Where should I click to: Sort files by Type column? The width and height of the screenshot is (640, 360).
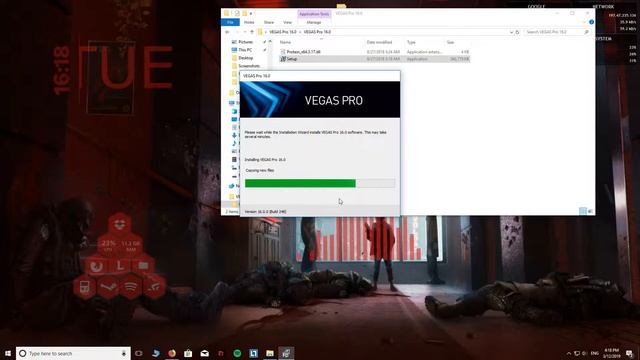click(x=411, y=42)
